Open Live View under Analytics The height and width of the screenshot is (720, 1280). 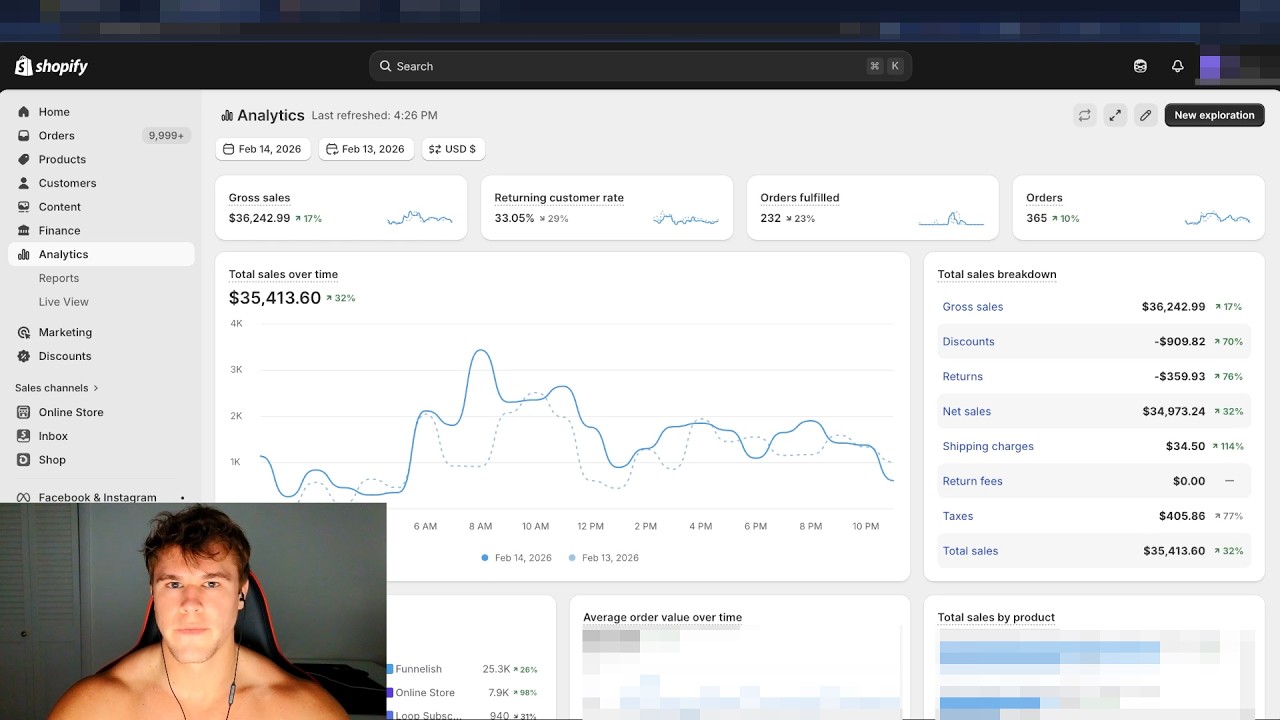(64, 302)
